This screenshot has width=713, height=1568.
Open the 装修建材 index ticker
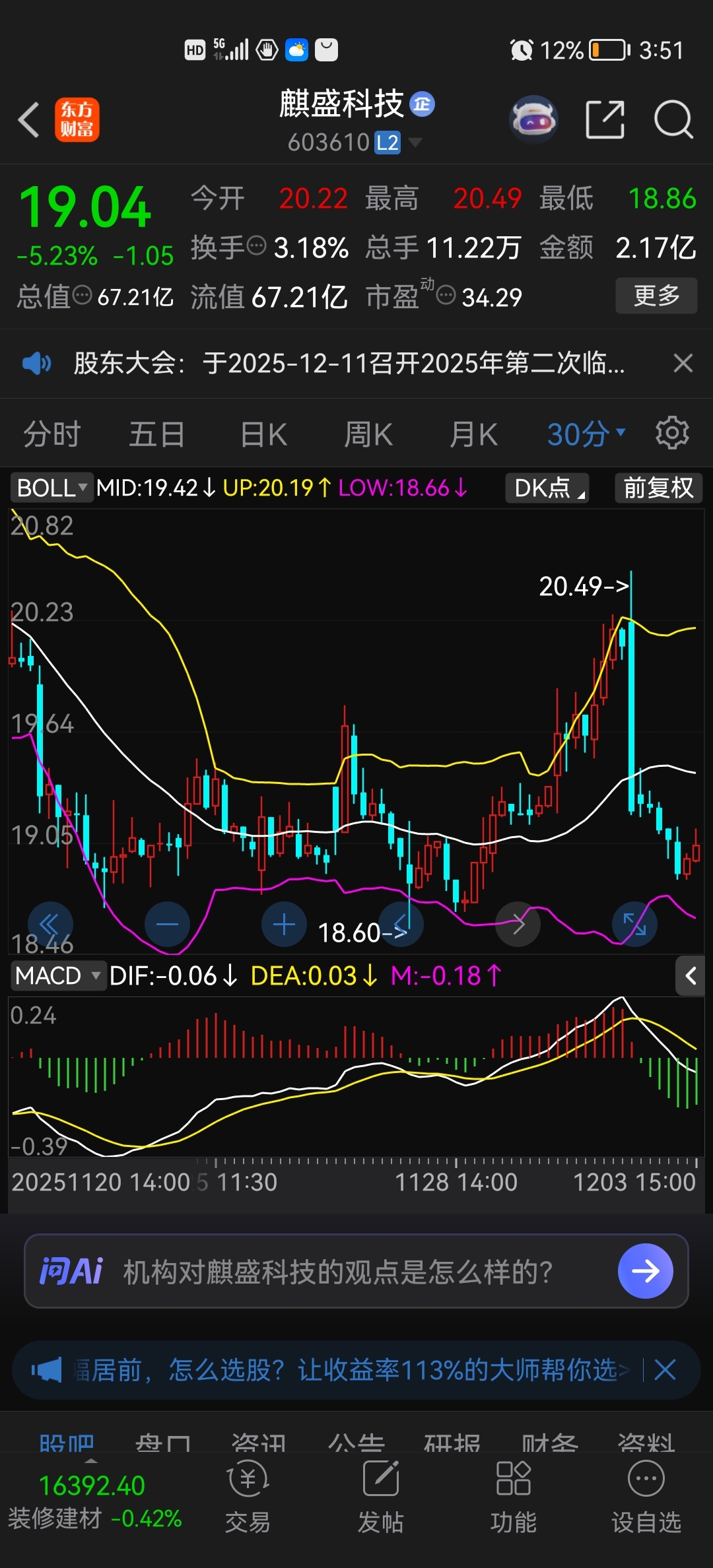coord(94,1502)
